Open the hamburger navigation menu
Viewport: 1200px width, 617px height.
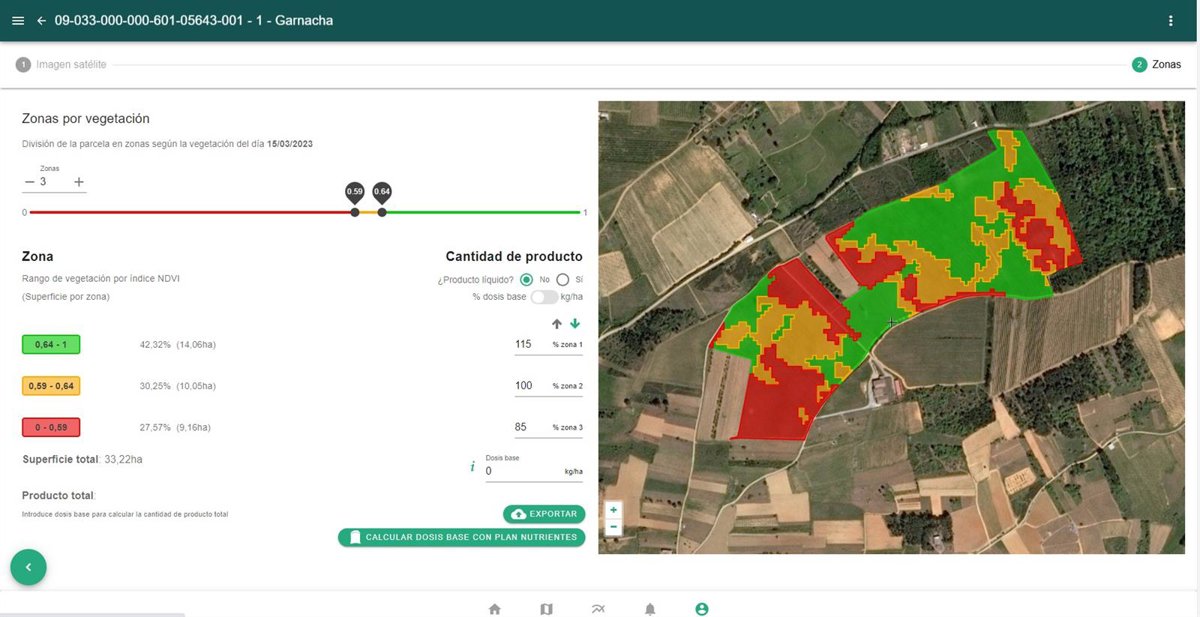18,21
